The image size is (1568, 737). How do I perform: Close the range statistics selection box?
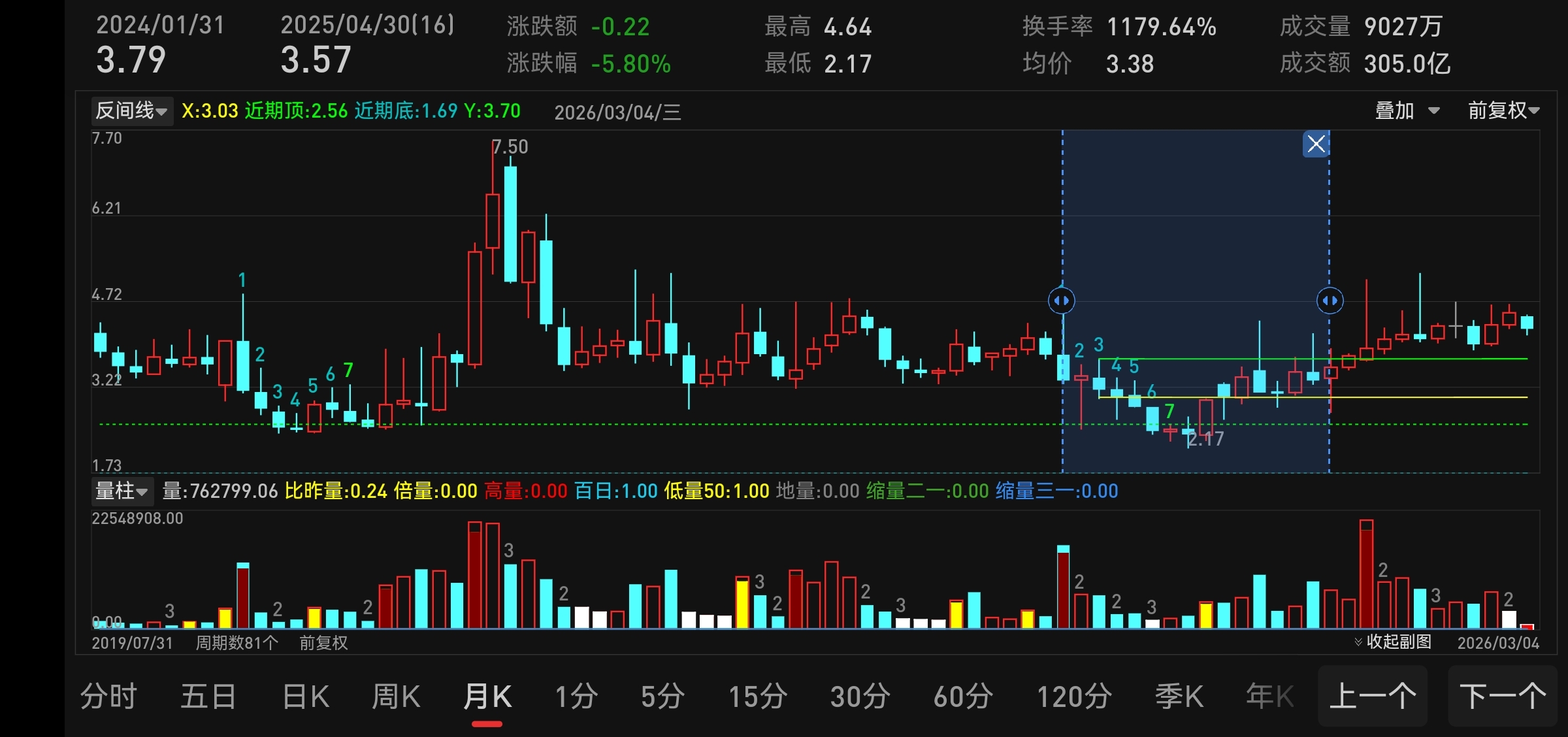point(1316,144)
